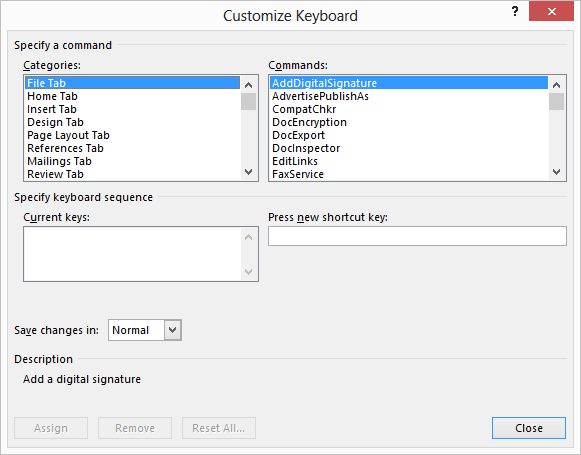Click the Assign button
Viewport: 581px width, 455px height.
coord(51,428)
